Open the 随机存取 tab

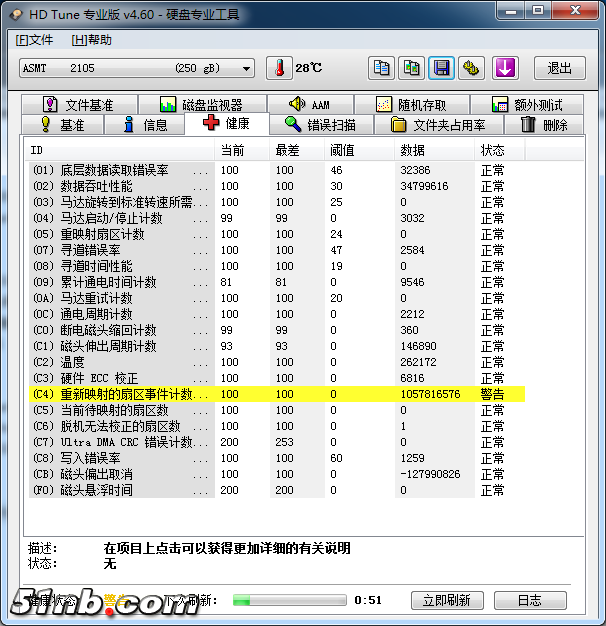[411, 105]
